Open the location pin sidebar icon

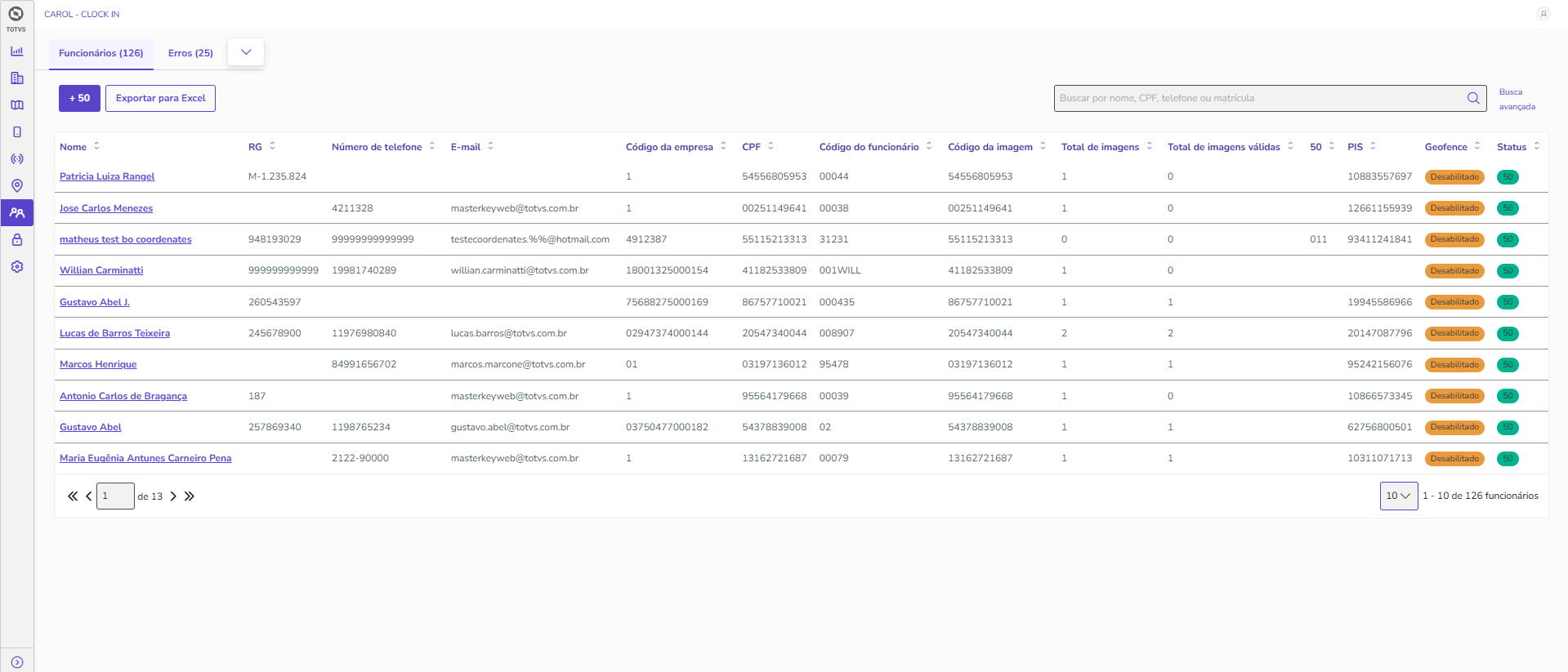(16, 186)
